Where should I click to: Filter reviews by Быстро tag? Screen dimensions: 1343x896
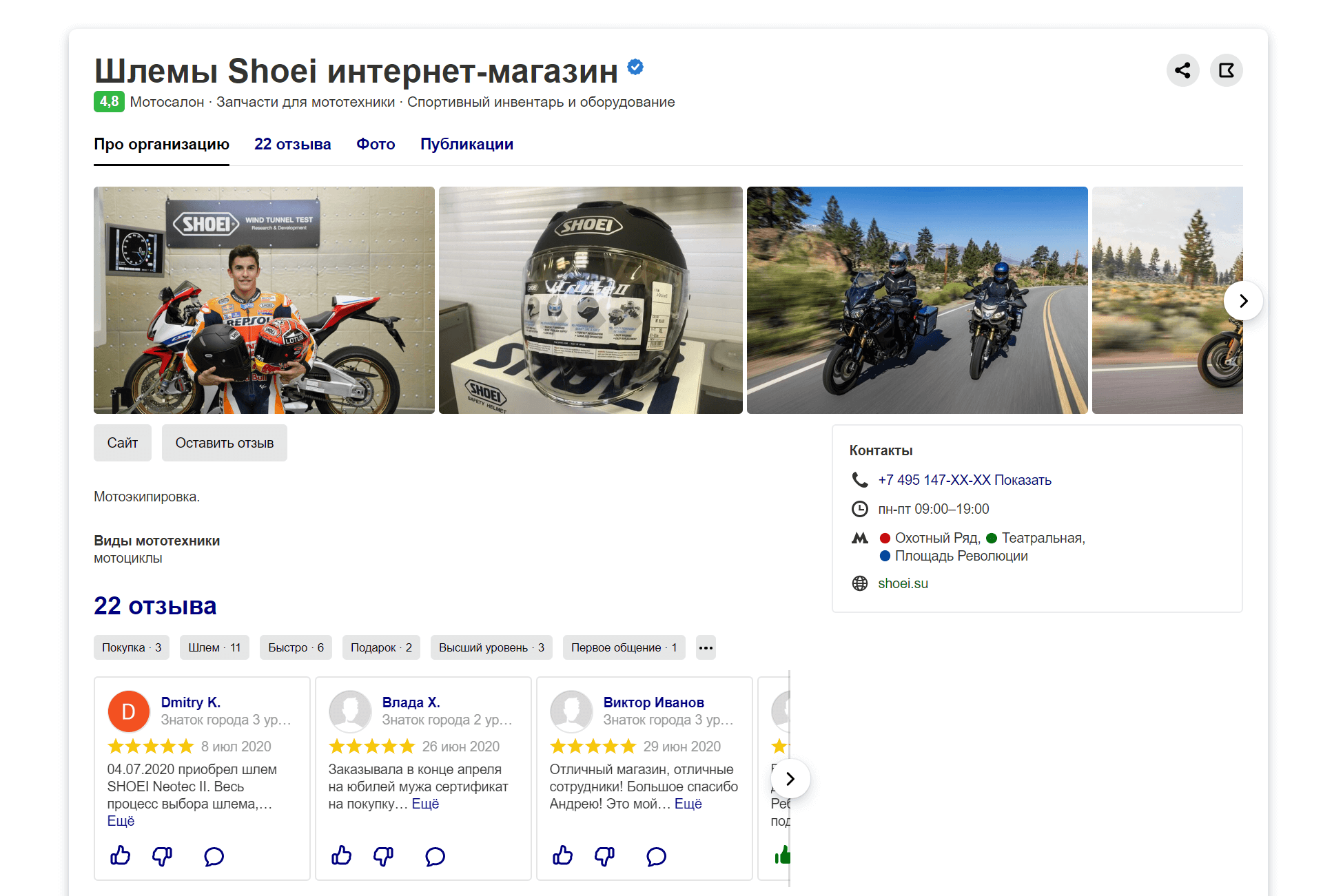296,647
